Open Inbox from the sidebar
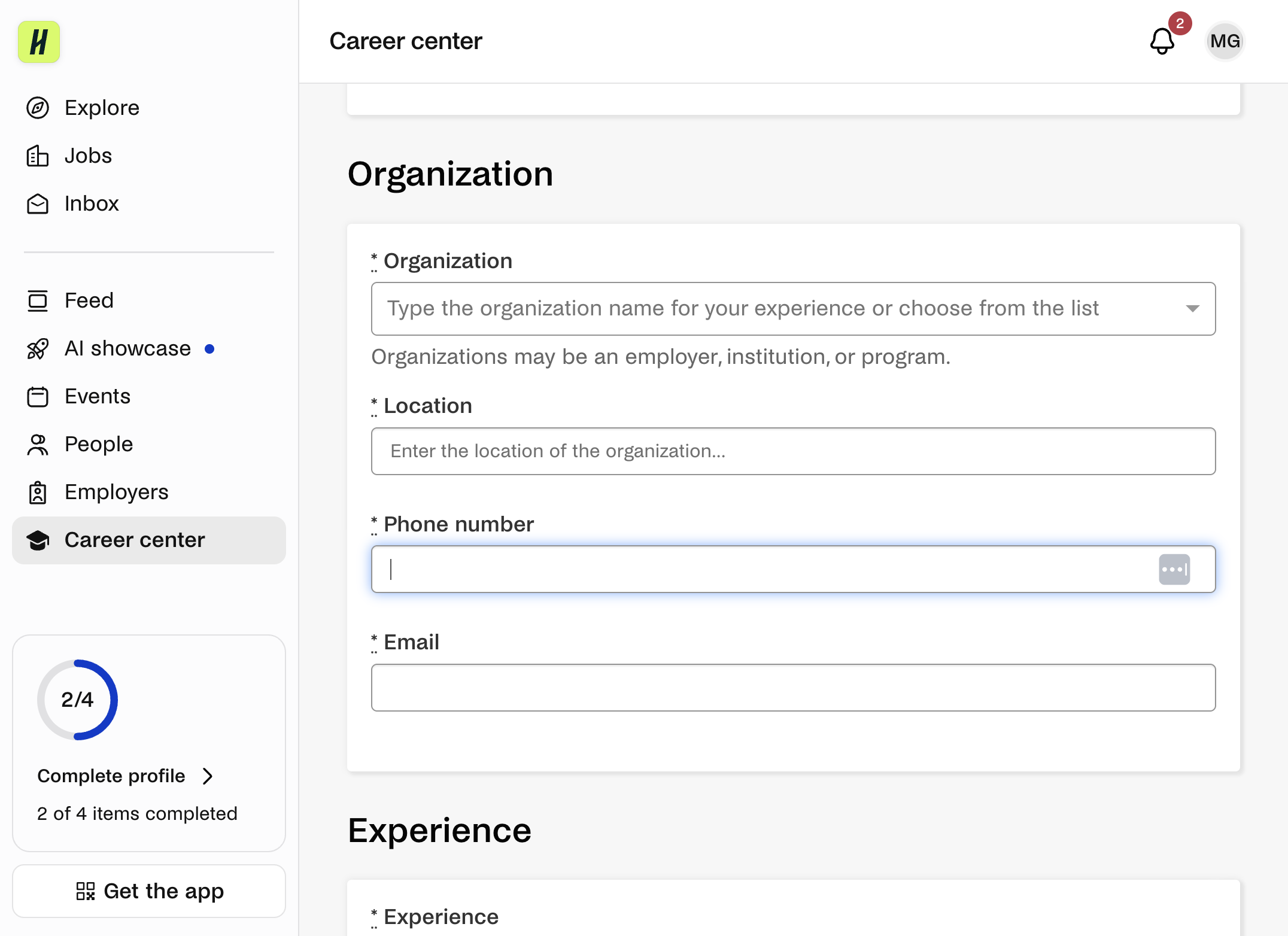 point(148,203)
